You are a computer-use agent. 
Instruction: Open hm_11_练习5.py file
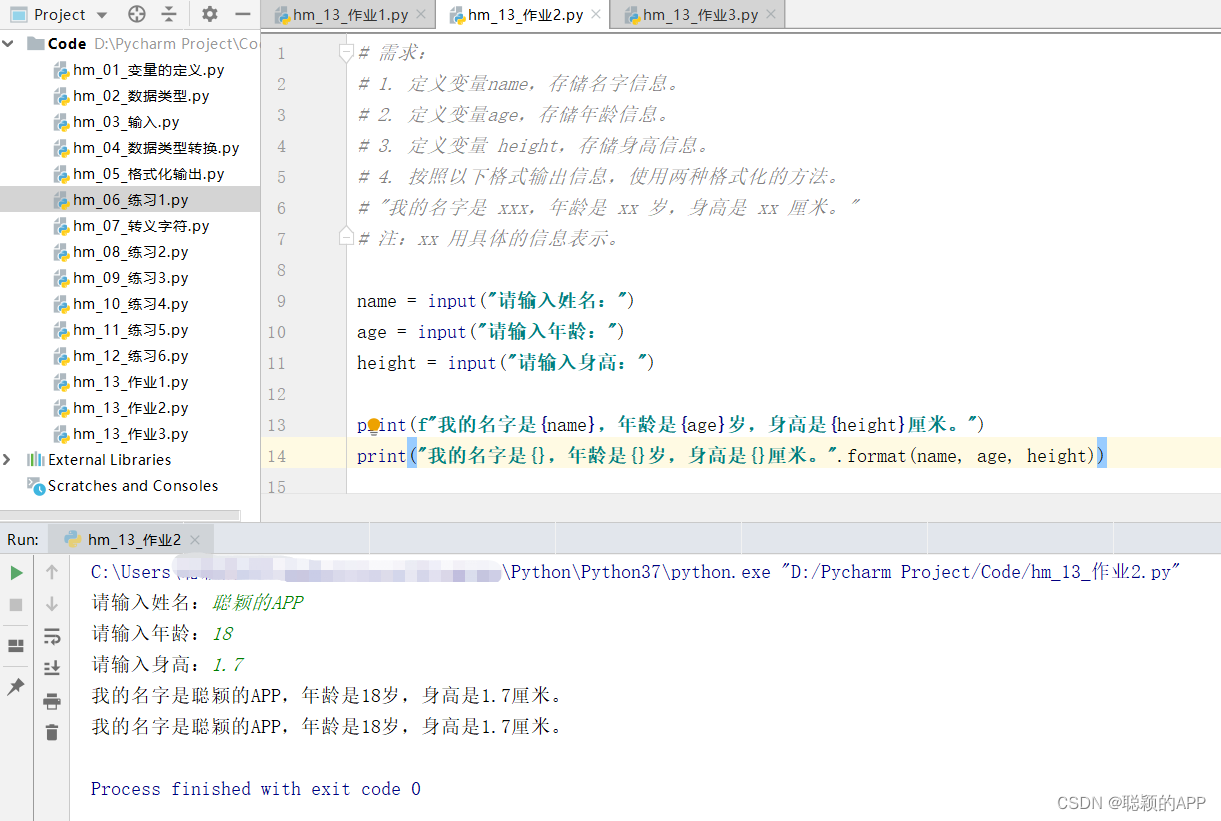pyautogui.click(x=130, y=330)
